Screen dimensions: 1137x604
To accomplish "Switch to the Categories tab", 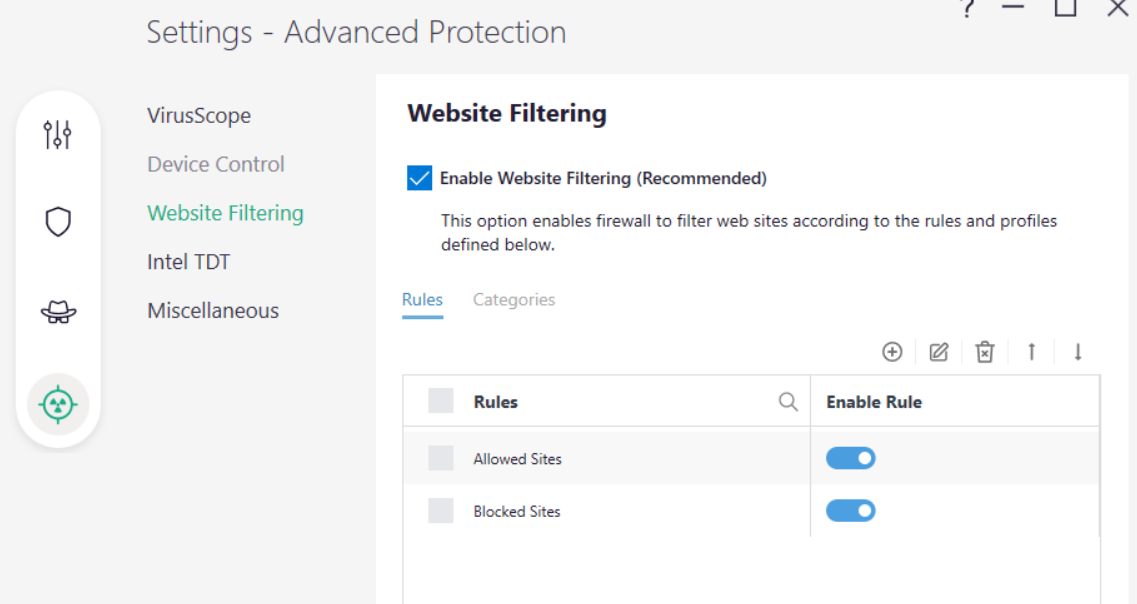I will [514, 299].
